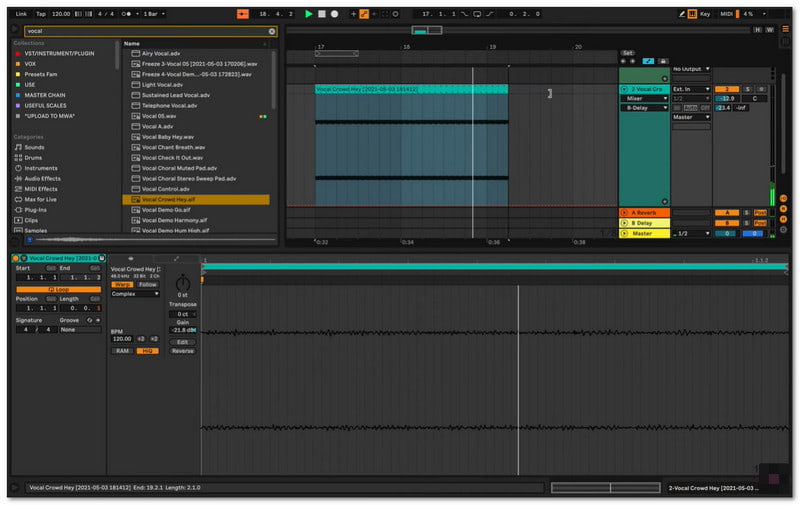Click the Arrangement Record button
Image resolution: width=800 pixels, height=505 pixels.
[335, 14]
